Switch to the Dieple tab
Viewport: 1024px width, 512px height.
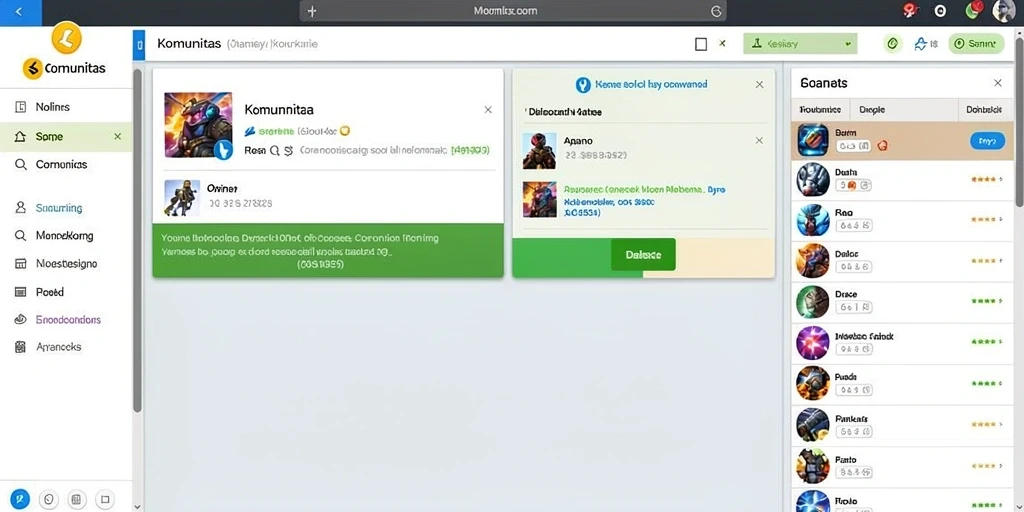pos(872,110)
